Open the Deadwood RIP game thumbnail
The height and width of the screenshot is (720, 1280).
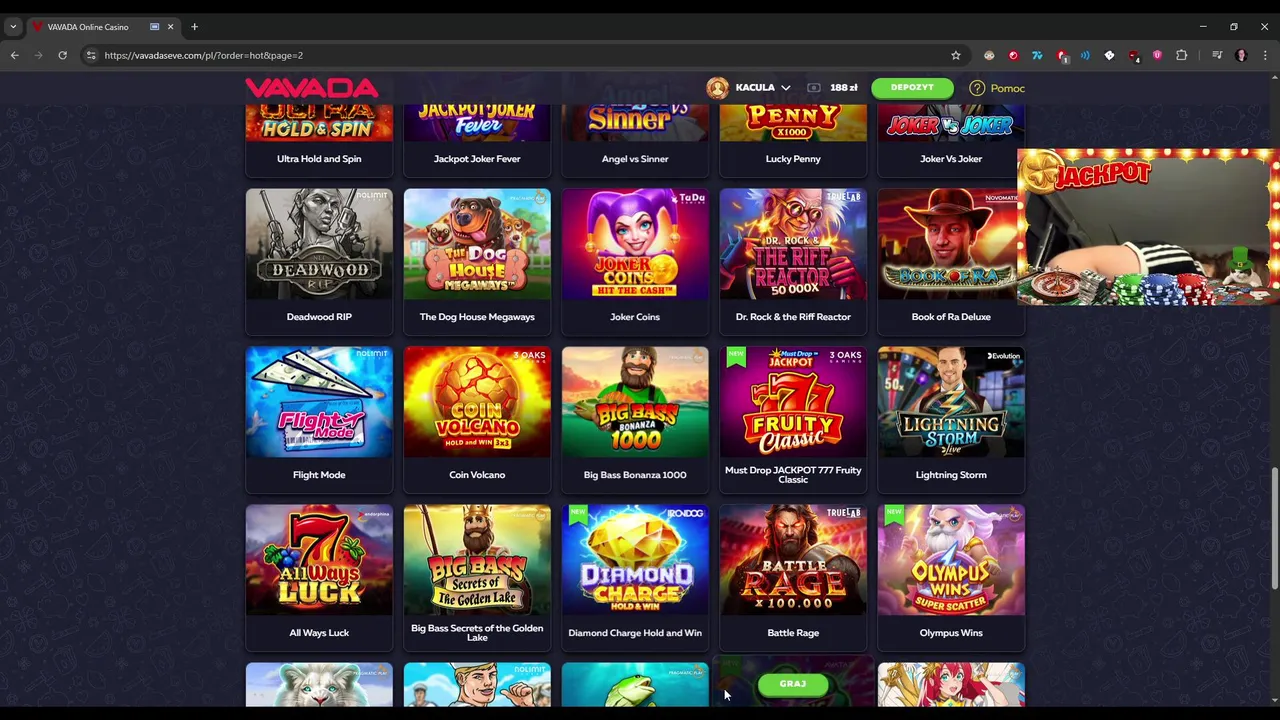coord(319,244)
